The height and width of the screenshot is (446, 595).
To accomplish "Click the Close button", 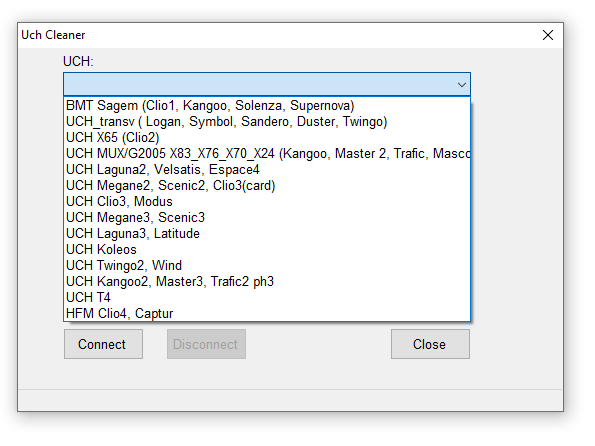I will (x=430, y=344).
